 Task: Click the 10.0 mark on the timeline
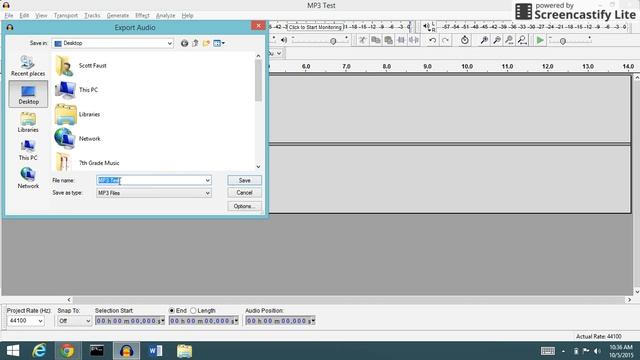467,67
